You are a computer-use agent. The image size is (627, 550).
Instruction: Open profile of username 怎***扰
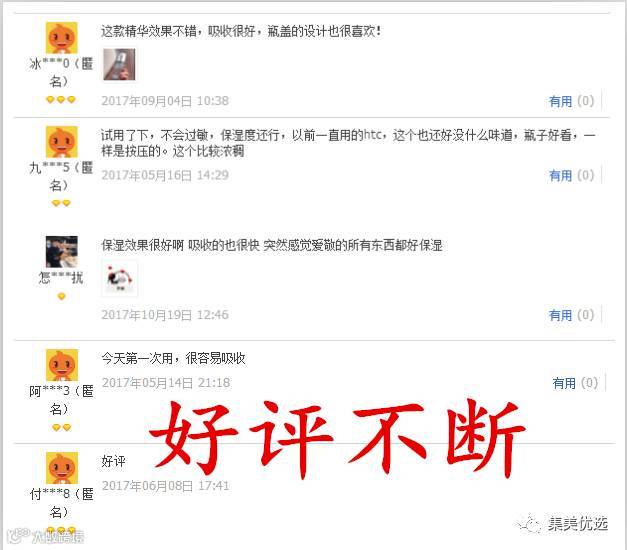(x=61, y=278)
